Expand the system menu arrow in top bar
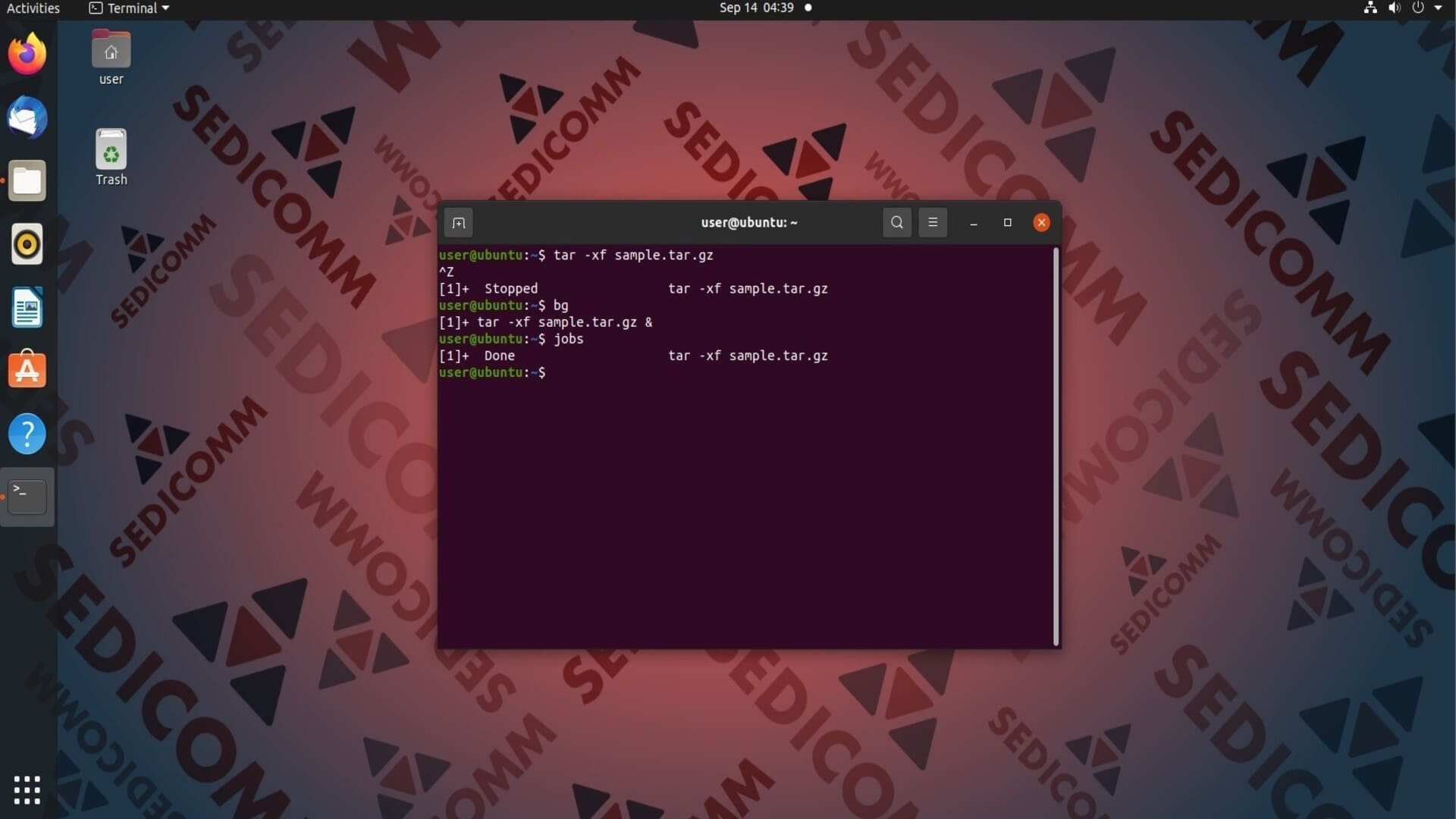 click(x=1439, y=8)
